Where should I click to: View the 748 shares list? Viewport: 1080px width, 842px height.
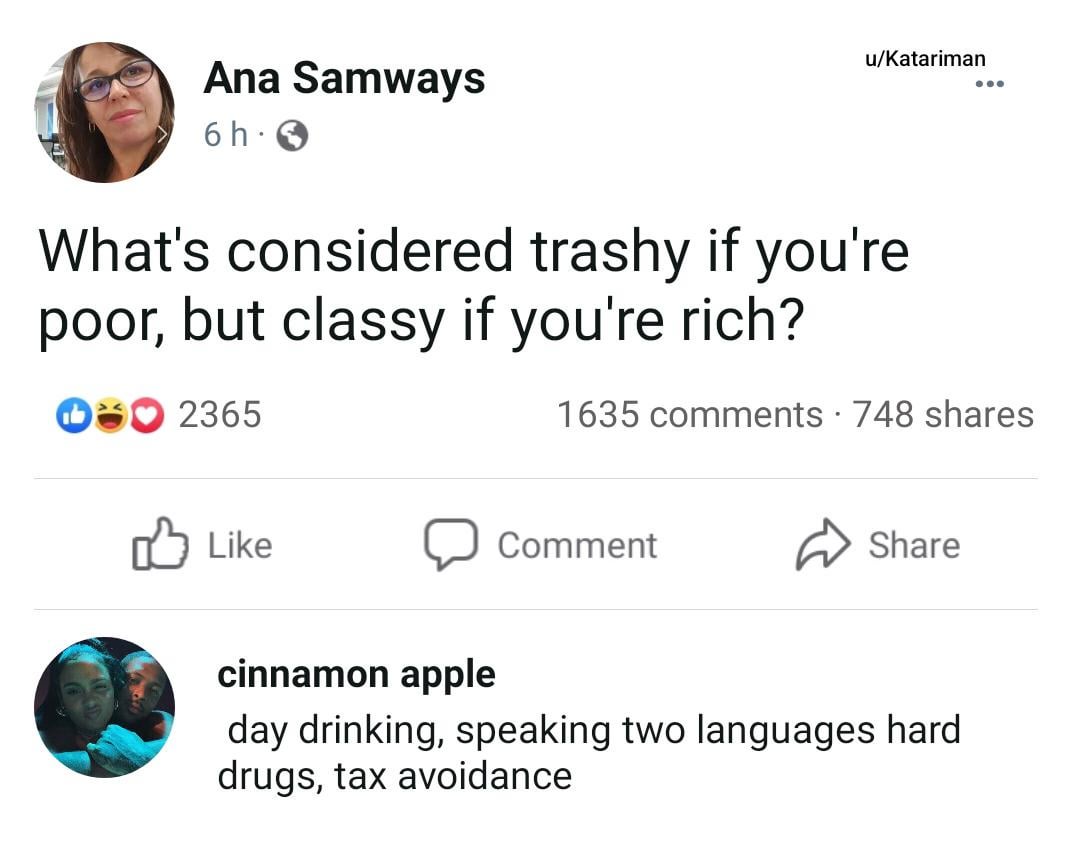click(943, 414)
